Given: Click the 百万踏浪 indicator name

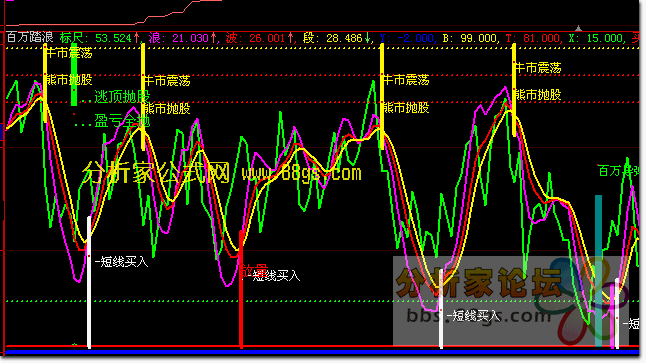Looking at the screenshot, I should 30,37.
